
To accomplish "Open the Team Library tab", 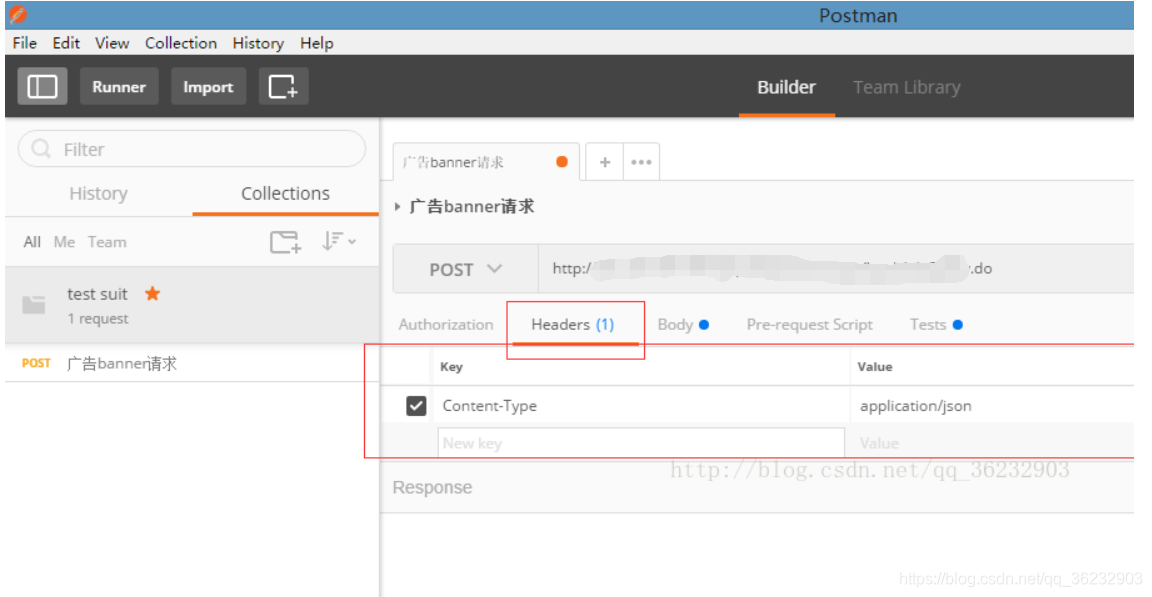I will point(907,87).
